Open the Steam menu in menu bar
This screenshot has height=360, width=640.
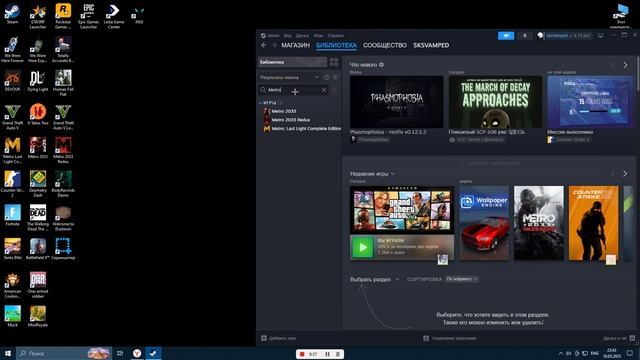click(273, 36)
